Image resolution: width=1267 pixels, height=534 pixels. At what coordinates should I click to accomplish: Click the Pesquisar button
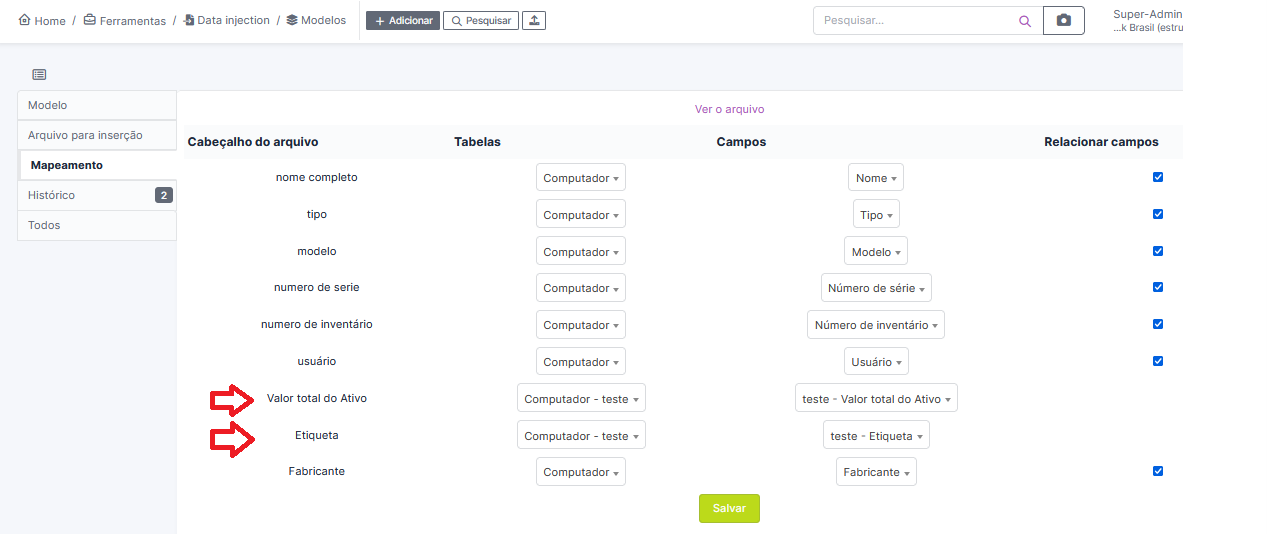click(x=481, y=20)
